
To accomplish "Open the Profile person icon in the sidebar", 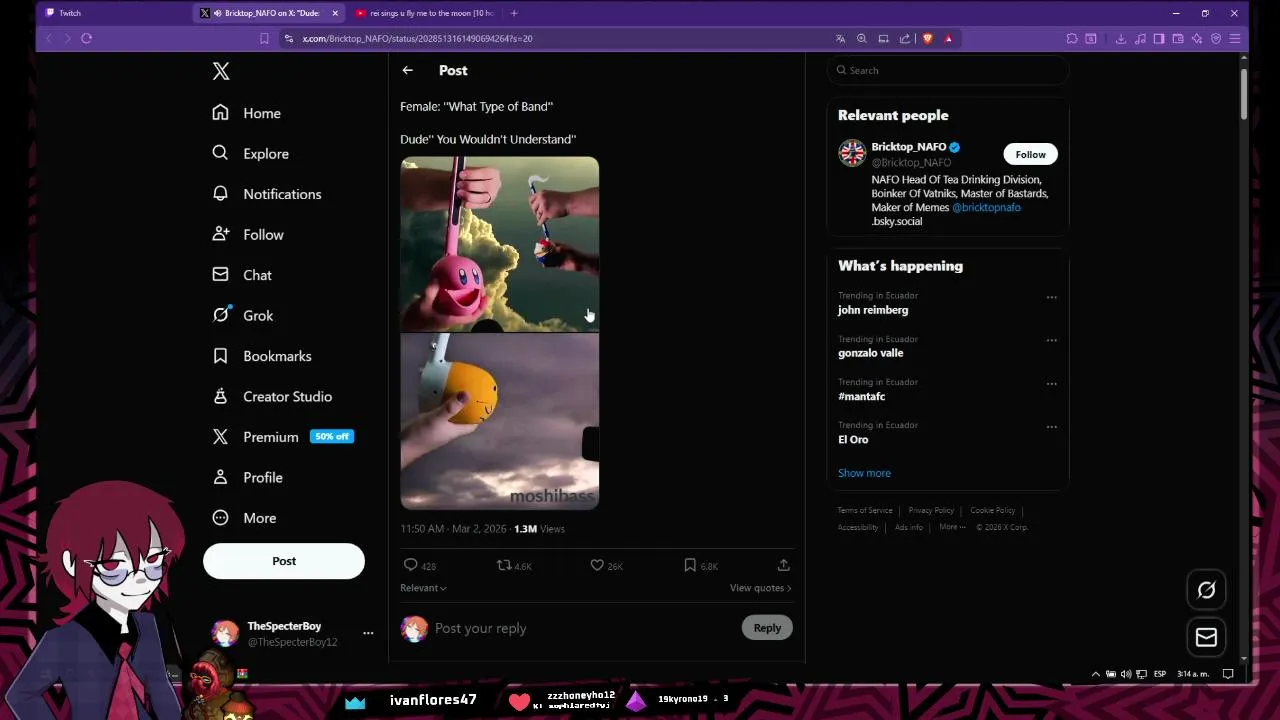I will coord(221,477).
